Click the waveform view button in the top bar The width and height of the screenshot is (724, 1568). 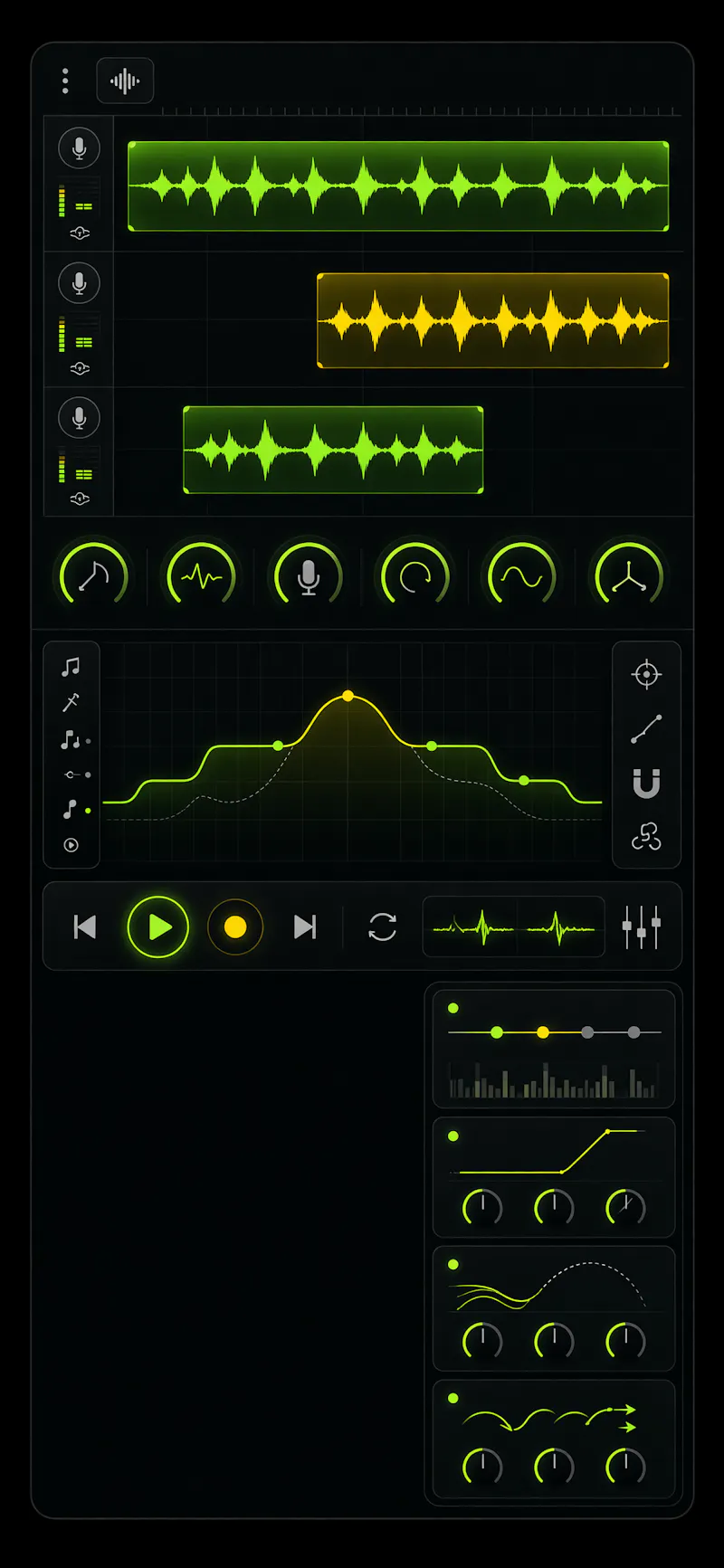tap(125, 81)
